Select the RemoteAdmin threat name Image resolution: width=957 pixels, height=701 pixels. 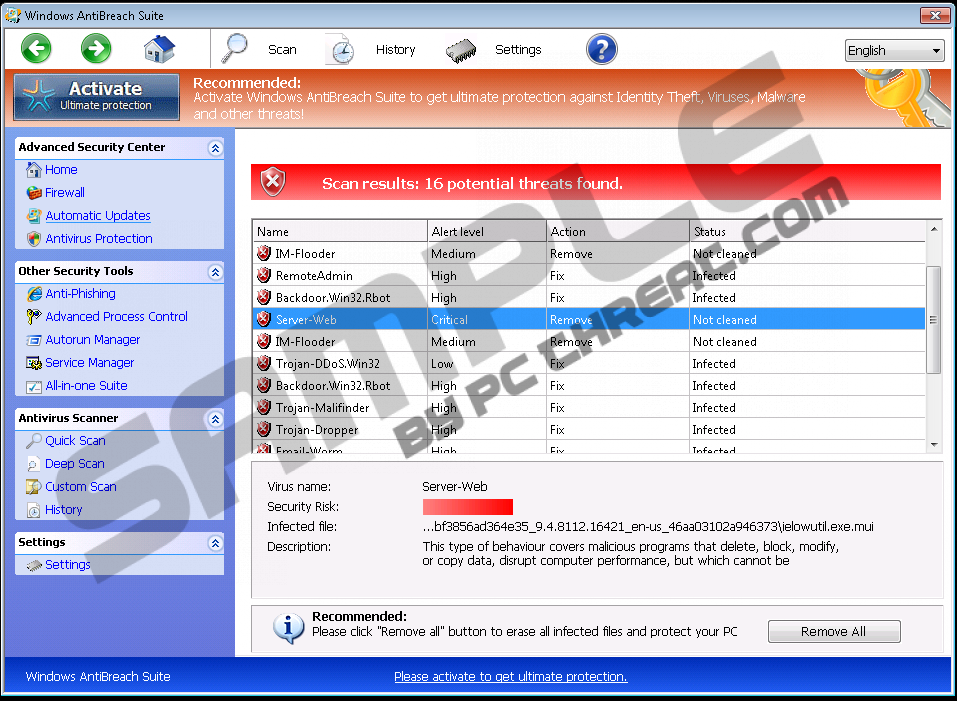click(x=314, y=276)
